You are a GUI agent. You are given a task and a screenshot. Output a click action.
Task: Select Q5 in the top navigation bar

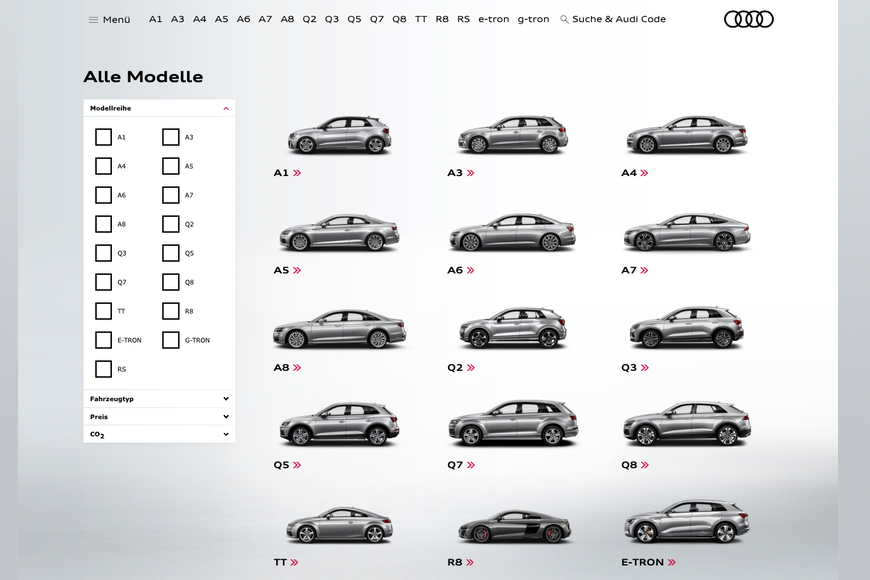354,19
